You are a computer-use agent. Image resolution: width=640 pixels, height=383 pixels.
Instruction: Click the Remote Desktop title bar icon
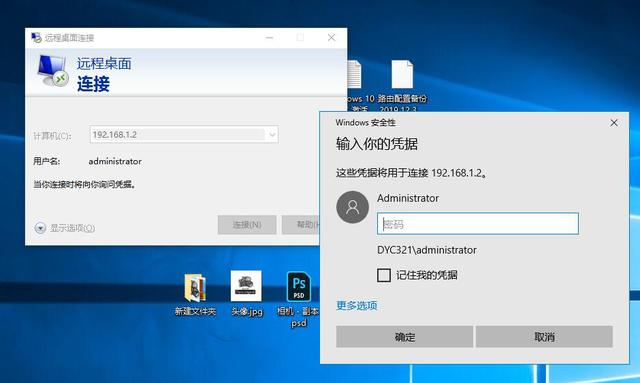coord(36,38)
